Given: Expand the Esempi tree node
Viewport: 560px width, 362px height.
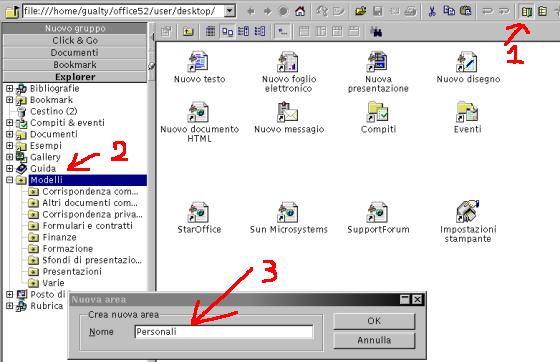Looking at the screenshot, I should coord(10,145).
